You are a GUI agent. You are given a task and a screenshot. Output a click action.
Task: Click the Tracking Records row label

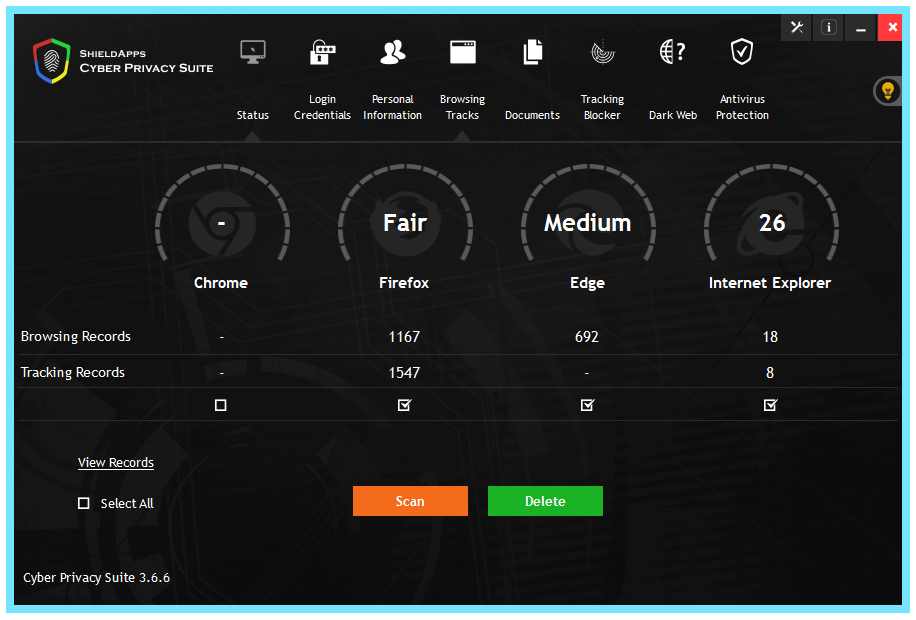pos(73,372)
